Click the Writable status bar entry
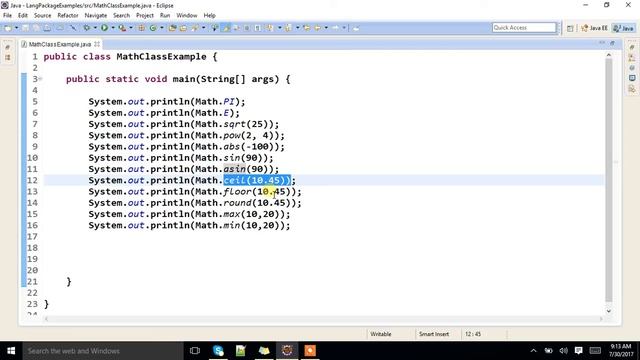 point(380,334)
